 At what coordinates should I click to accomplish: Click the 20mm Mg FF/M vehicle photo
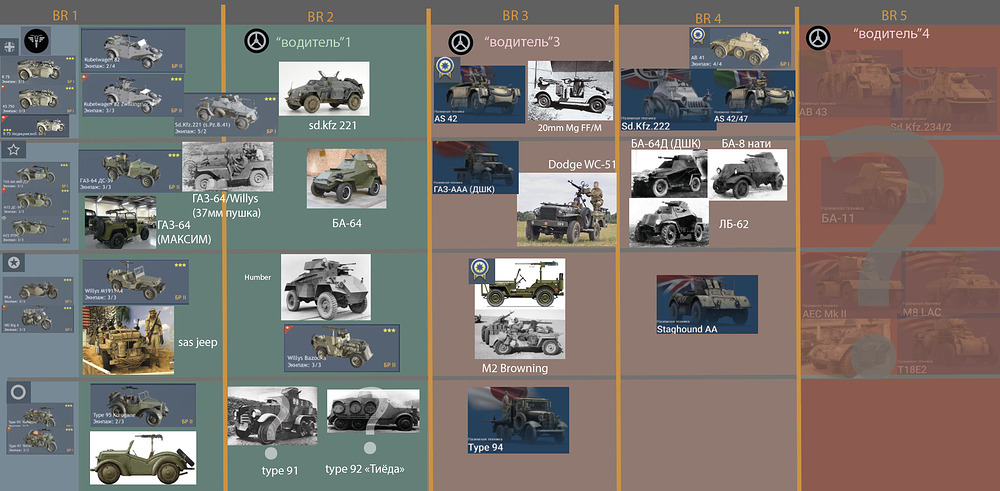click(570, 91)
